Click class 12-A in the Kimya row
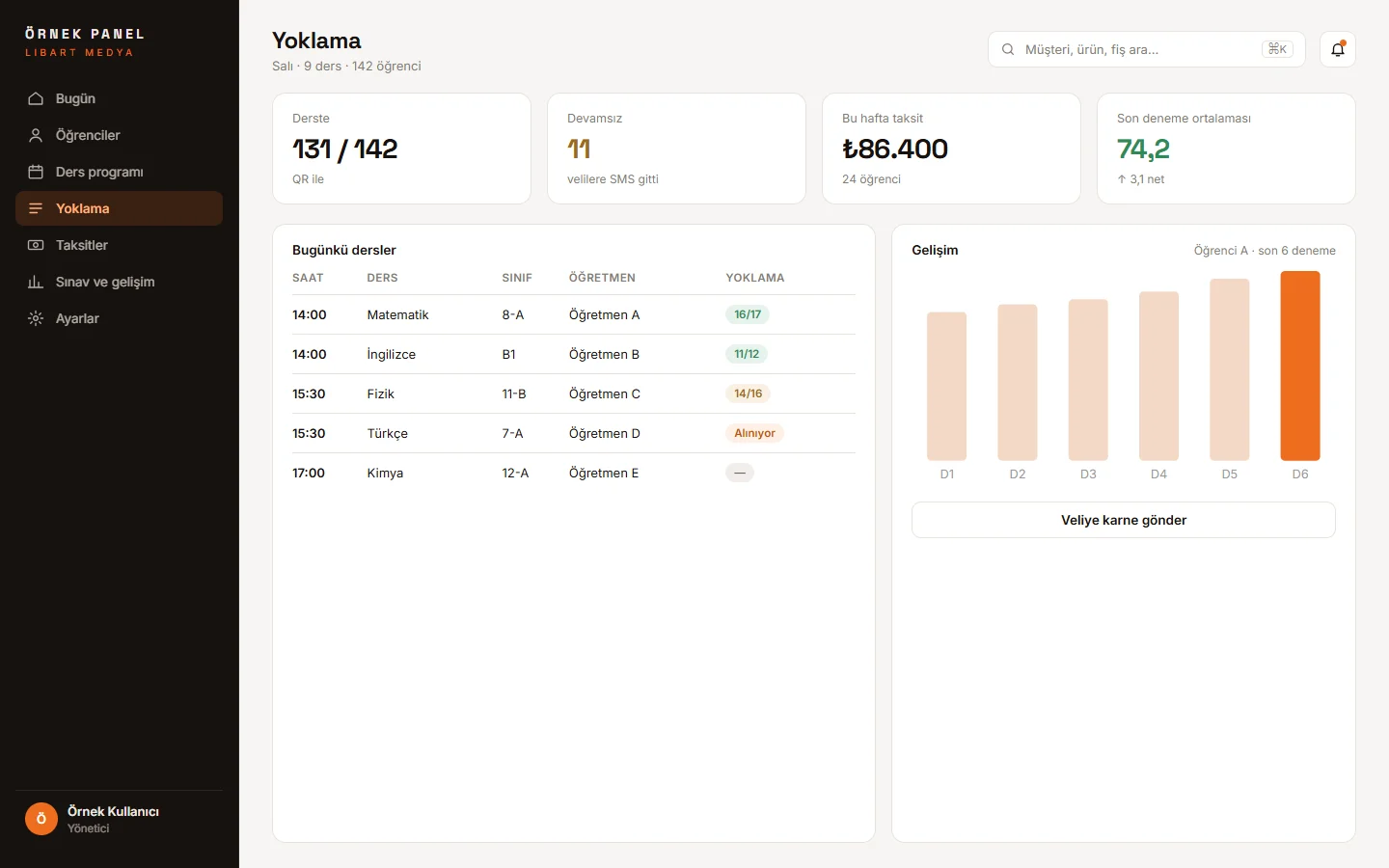The image size is (1389, 868). click(515, 473)
